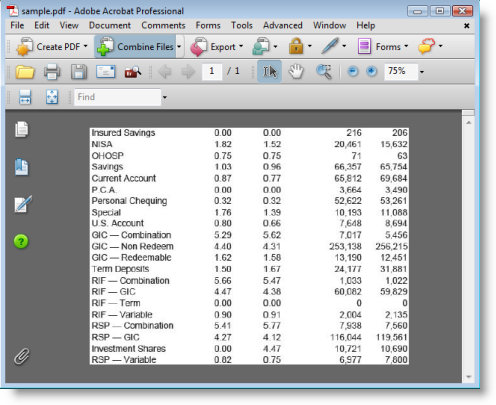Image resolution: width=496 pixels, height=405 pixels.
Task: Open the Help menu
Action: [366, 25]
